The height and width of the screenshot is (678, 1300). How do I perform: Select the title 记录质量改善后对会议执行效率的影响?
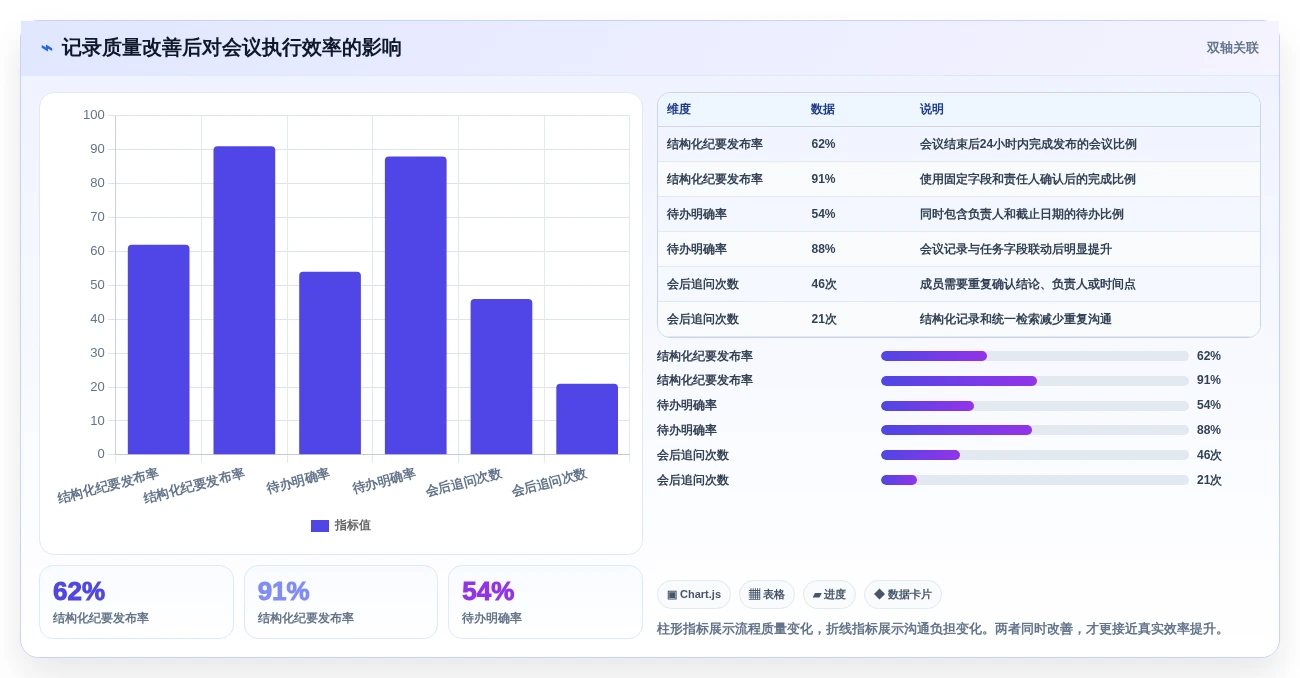click(232, 48)
